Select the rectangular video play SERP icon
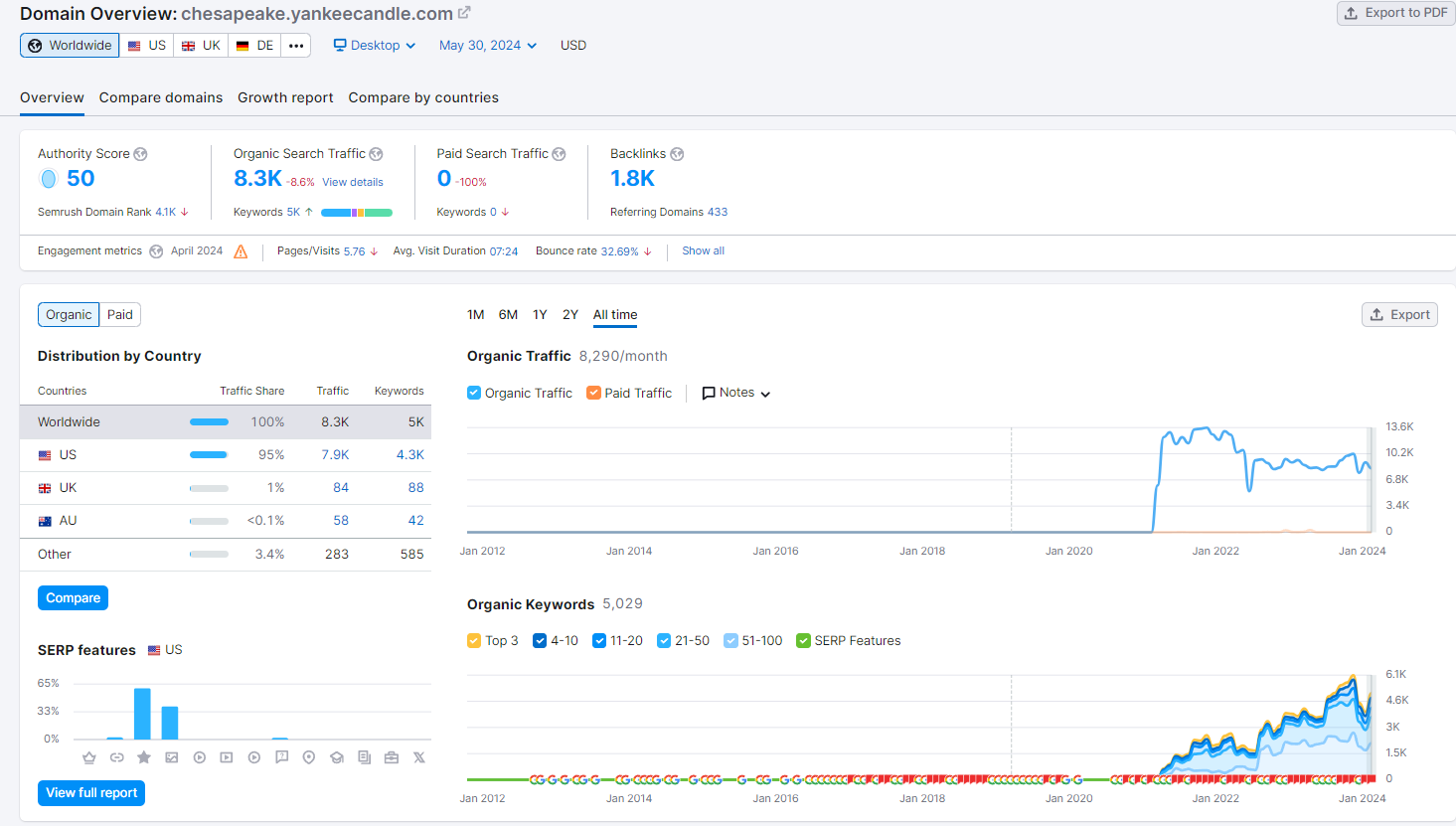1456x826 pixels. click(227, 757)
